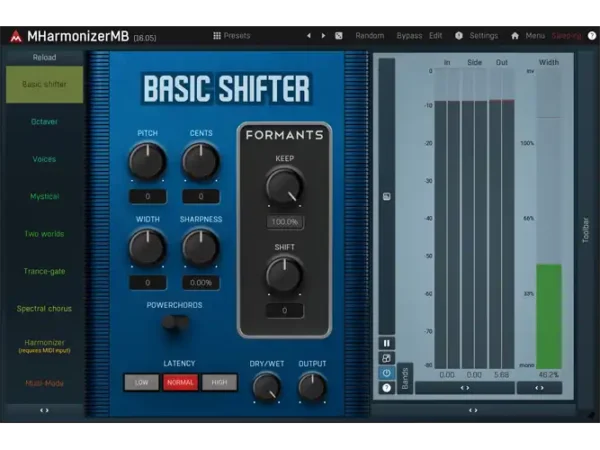Select Voices mode
Screen dimensions: 600x450
(44, 159)
